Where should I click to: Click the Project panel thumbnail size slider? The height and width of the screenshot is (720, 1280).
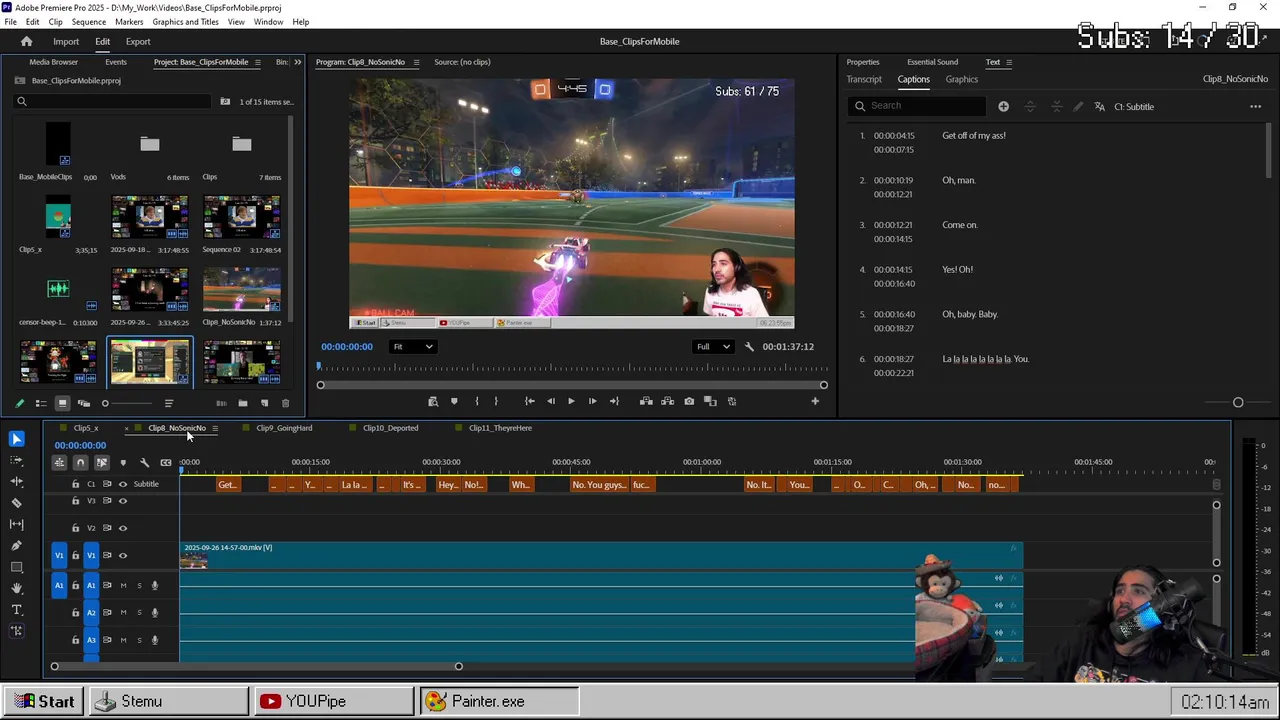tap(105, 403)
